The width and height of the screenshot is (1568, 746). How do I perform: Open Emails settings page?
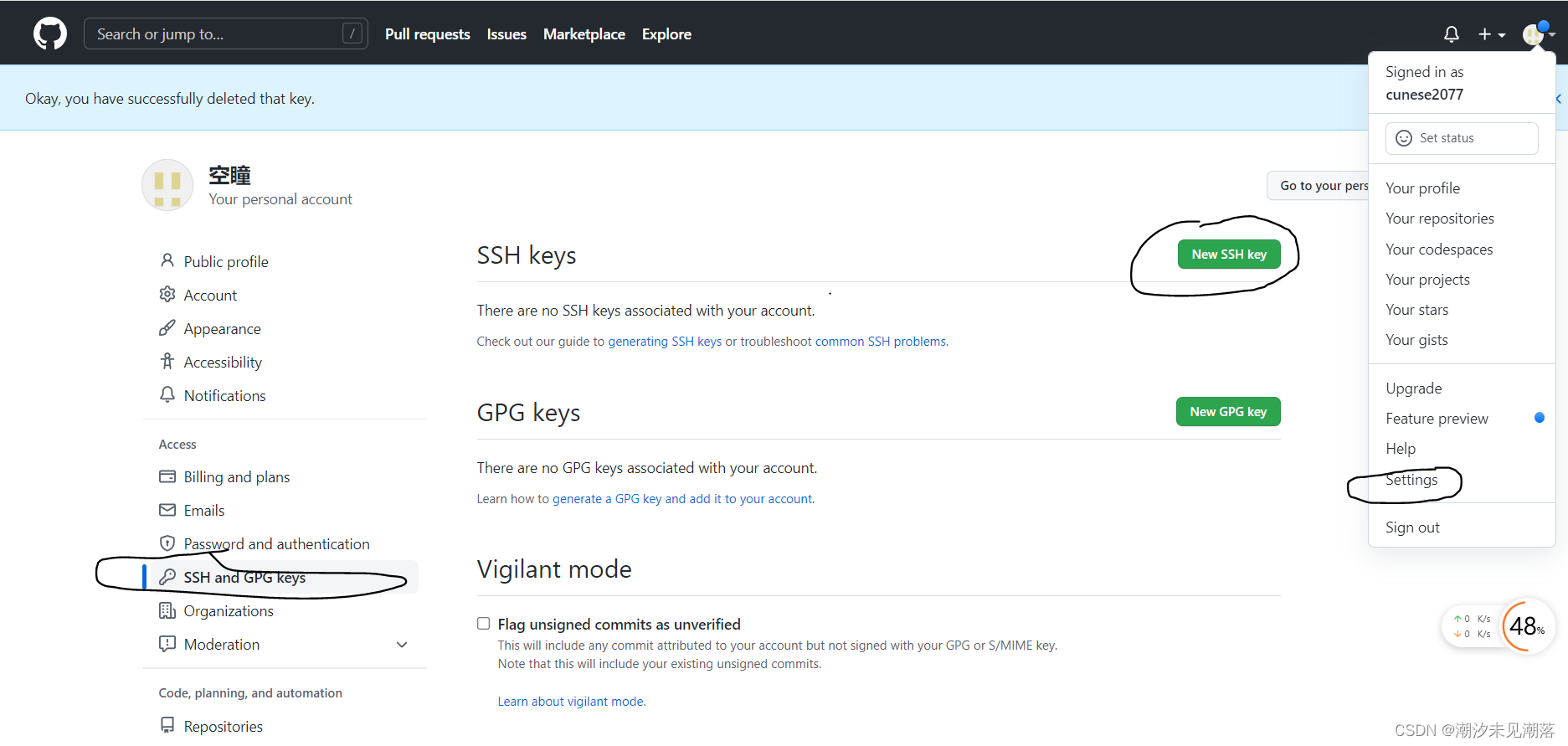pyautogui.click(x=204, y=511)
